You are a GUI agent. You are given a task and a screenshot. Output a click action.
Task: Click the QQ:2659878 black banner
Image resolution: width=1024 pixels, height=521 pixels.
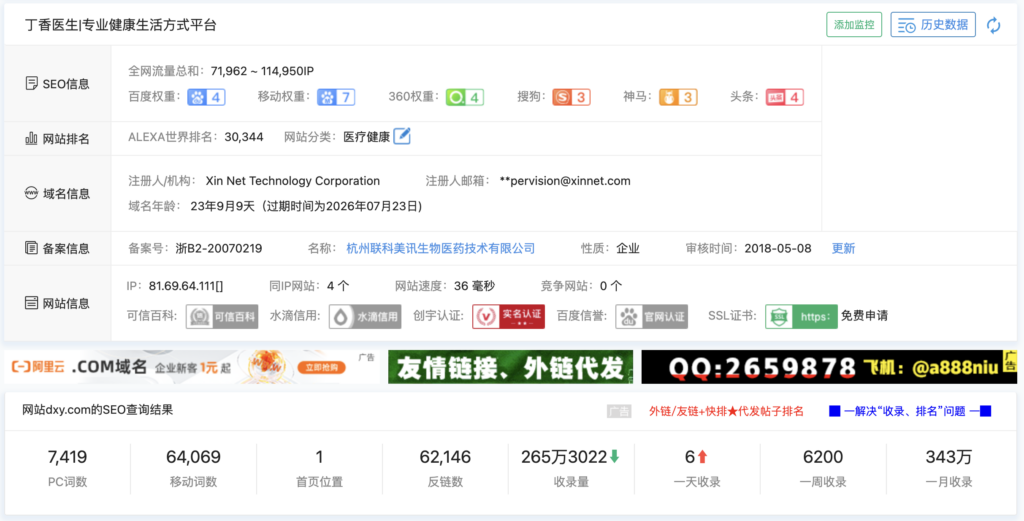[829, 367]
